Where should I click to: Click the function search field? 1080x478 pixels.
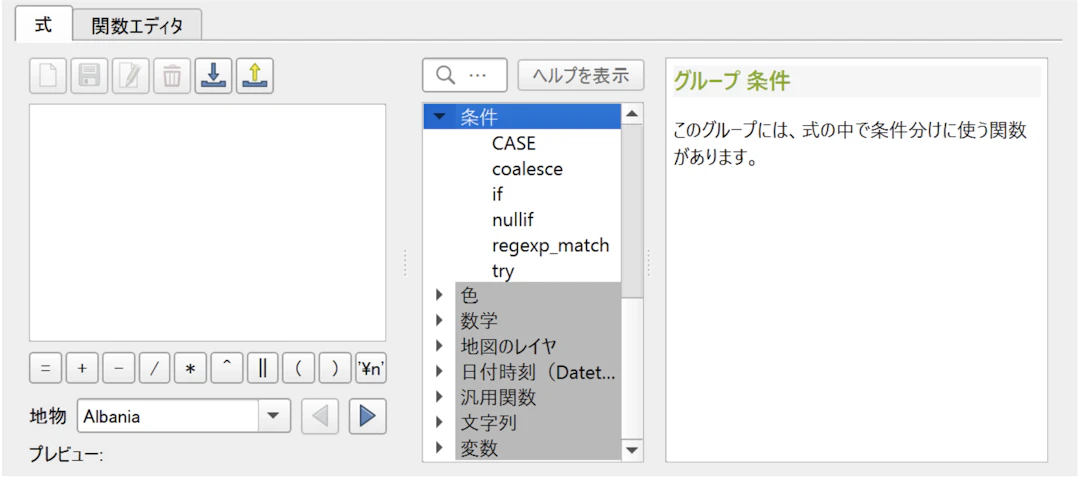click(465, 75)
